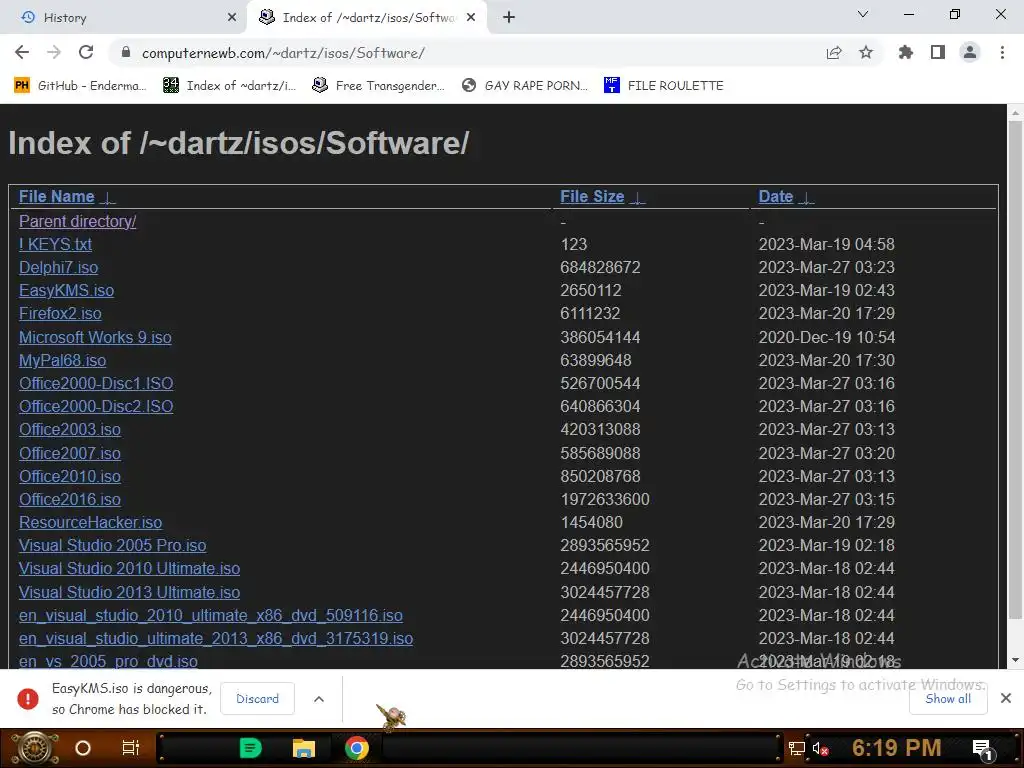Bookmark this page with the star icon
1024x768 pixels.
tap(866, 53)
